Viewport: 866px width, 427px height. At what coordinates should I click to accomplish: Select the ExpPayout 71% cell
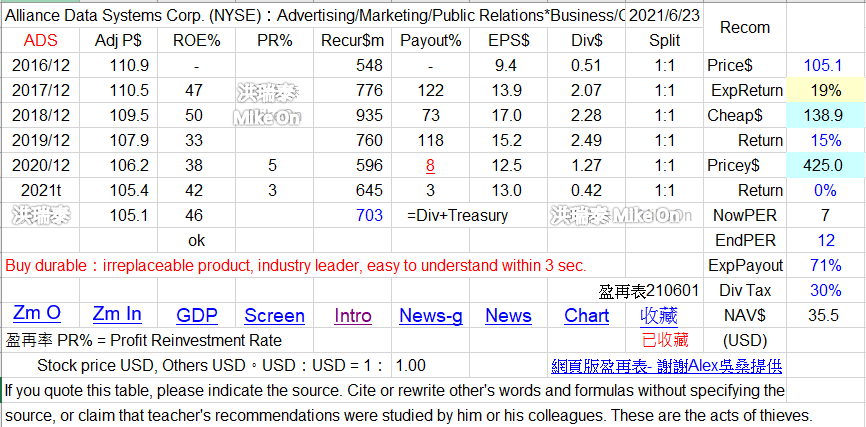pos(825,265)
